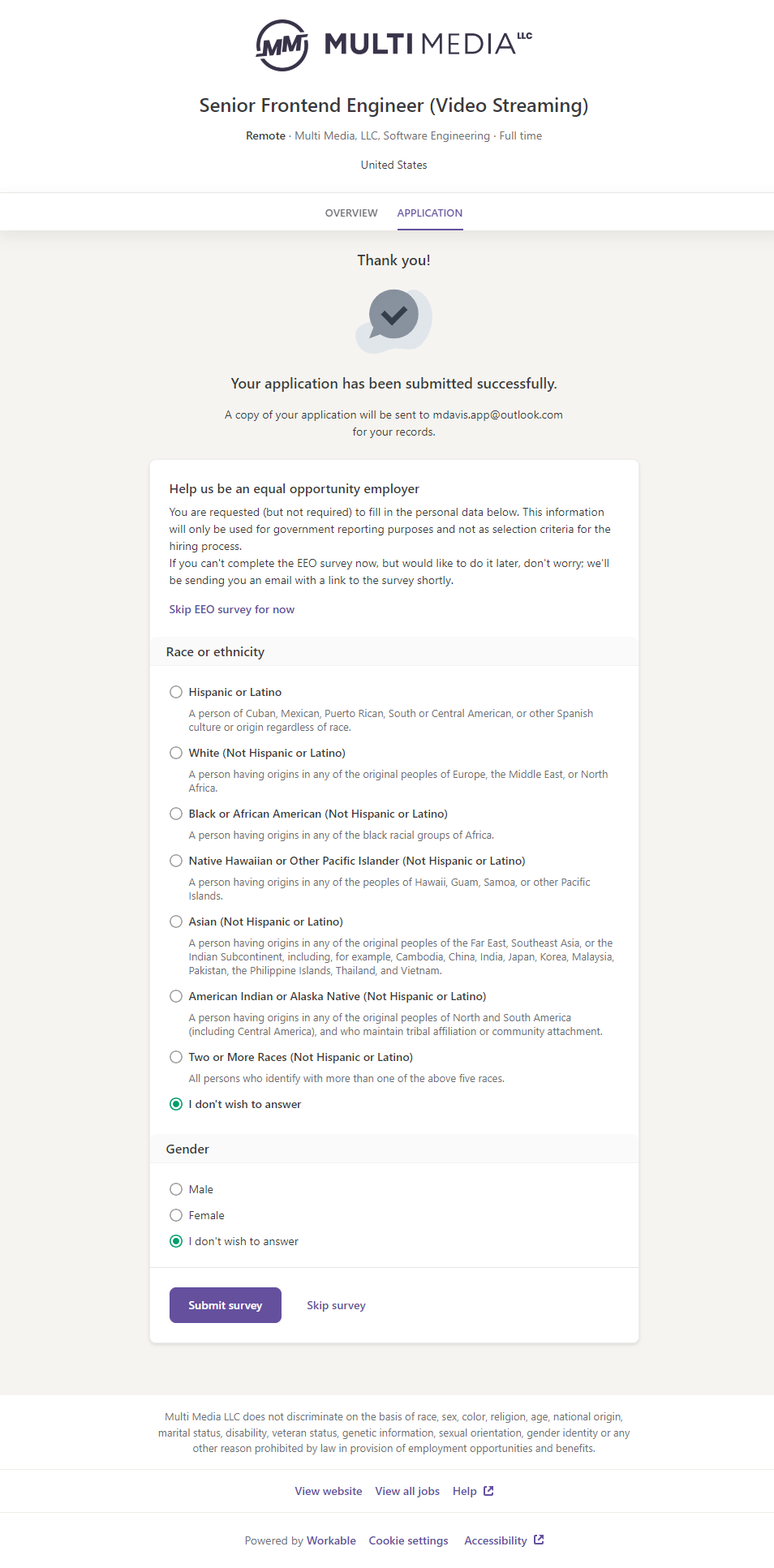774x1568 pixels.
Task: Select the Male gender radio button
Action: (x=176, y=1189)
